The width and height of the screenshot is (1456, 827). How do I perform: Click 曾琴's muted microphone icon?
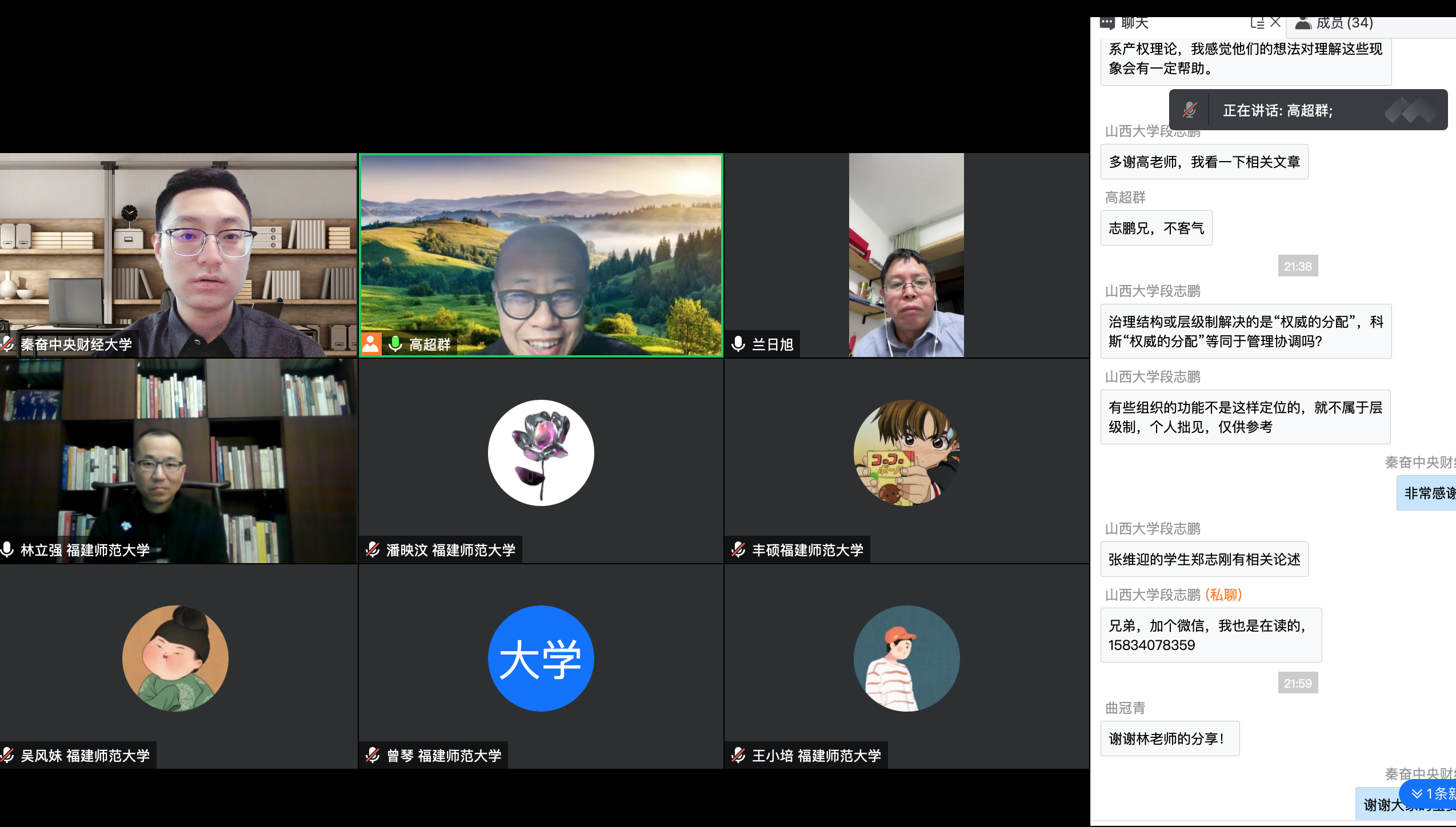(373, 755)
